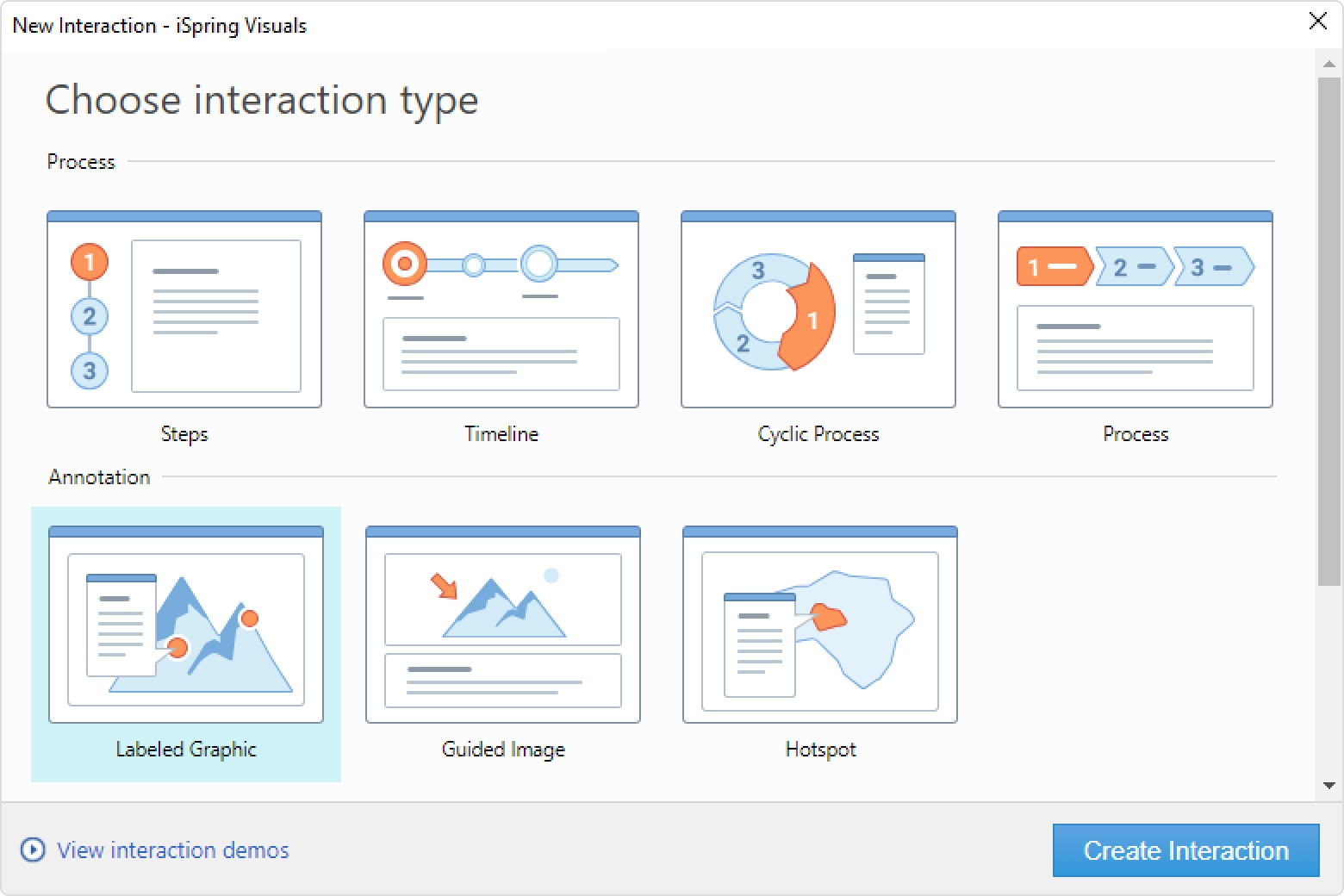Pick the Hotspot interaction thumbnail
The height and width of the screenshot is (896, 1344).
coord(820,625)
